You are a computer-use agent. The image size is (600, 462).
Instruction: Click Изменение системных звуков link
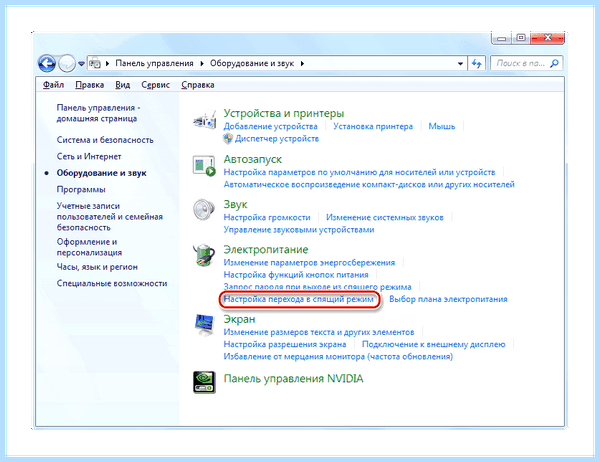(x=385, y=217)
